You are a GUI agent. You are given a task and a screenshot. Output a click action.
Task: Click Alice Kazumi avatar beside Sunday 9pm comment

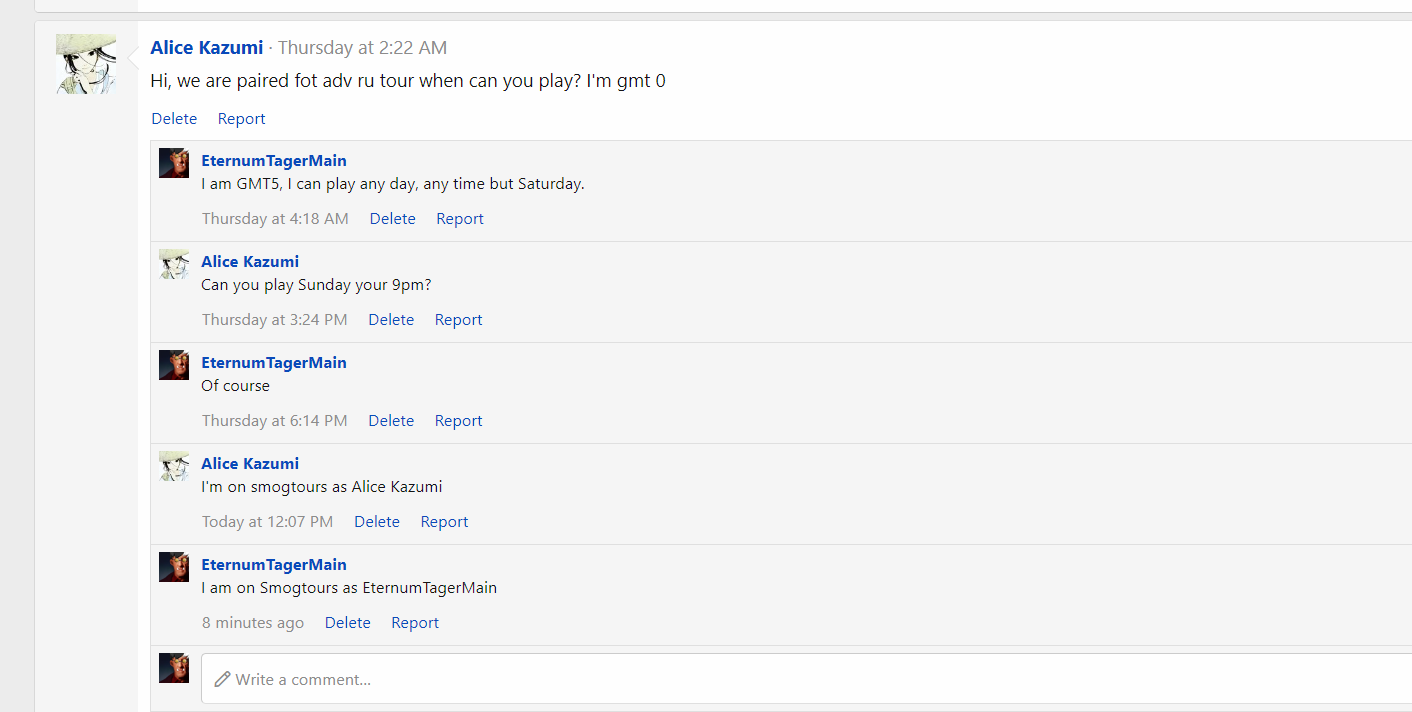tap(174, 264)
